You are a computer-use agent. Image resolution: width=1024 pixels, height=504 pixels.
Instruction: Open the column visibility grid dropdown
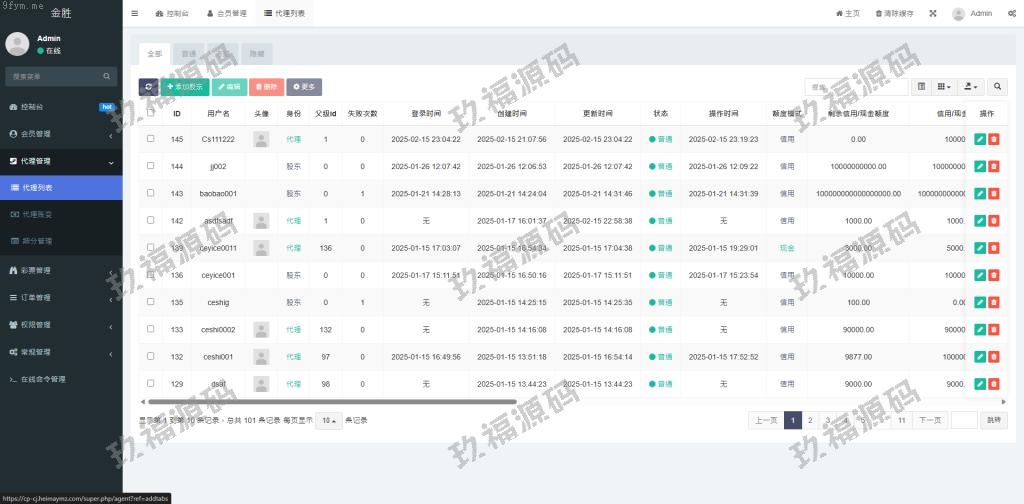tap(943, 88)
